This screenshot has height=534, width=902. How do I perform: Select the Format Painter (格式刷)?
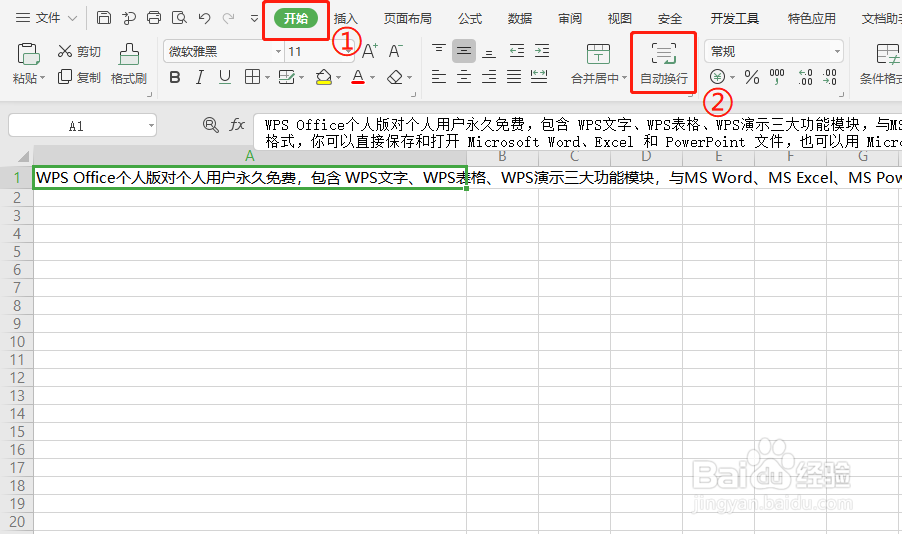coord(129,64)
